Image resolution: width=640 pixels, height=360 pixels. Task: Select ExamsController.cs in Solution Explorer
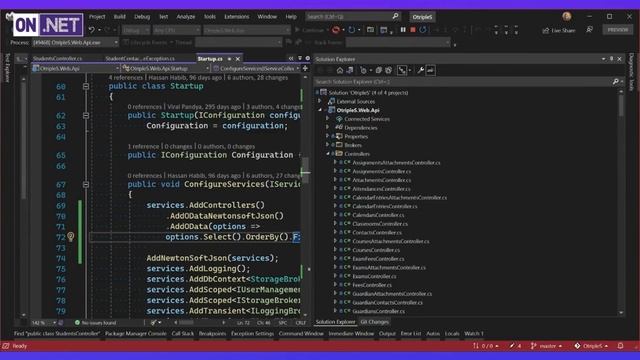(374, 276)
